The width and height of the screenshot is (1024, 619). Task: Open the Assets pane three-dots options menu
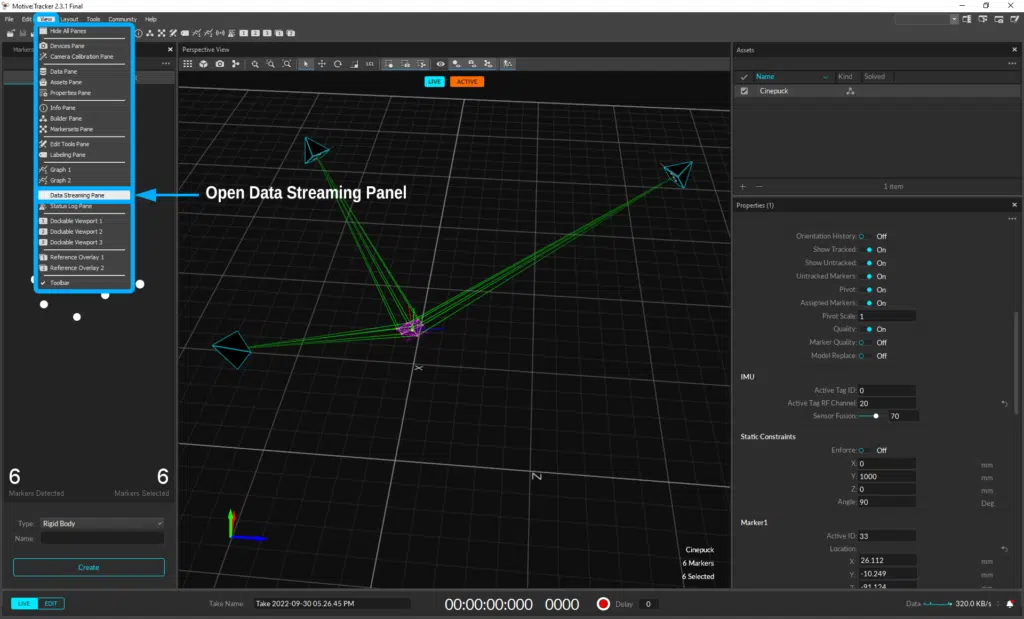coord(1012,63)
